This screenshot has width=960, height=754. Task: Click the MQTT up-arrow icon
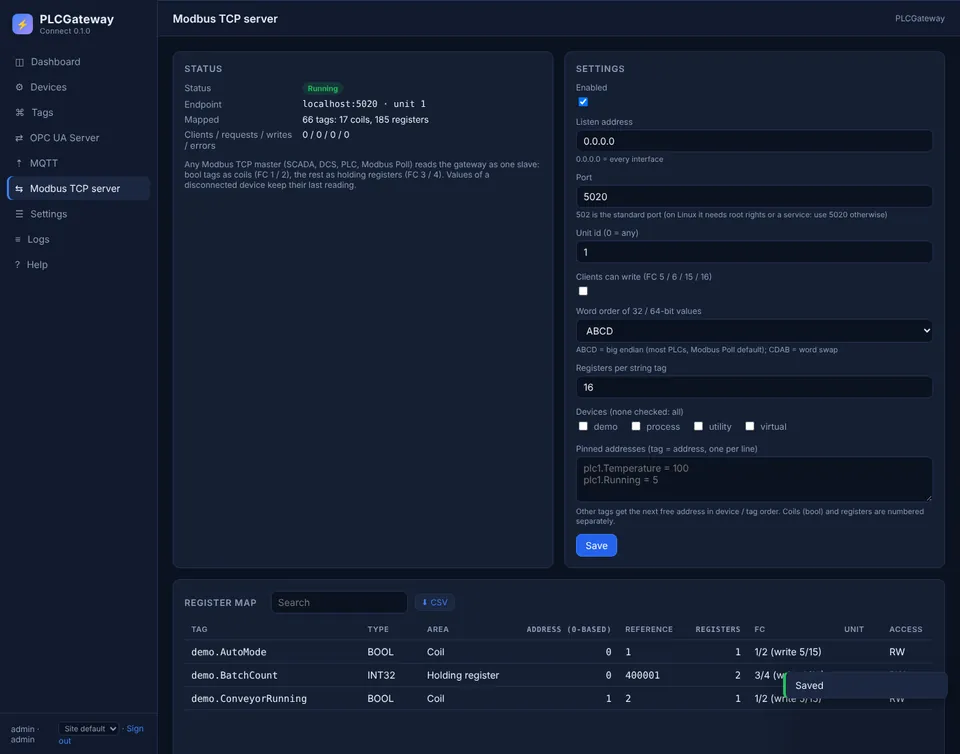click(x=19, y=163)
